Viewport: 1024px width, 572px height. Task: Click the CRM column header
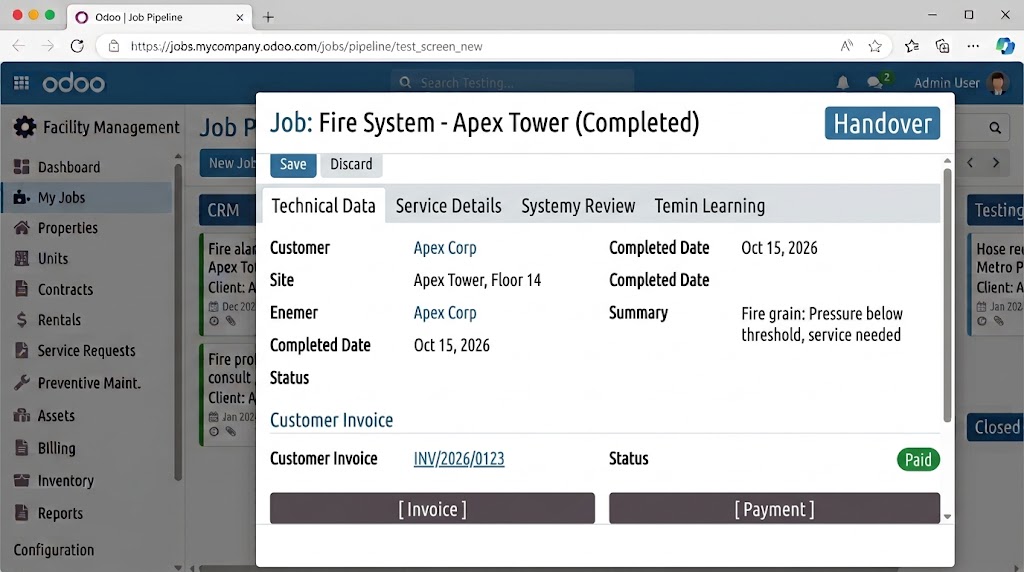[x=227, y=210]
